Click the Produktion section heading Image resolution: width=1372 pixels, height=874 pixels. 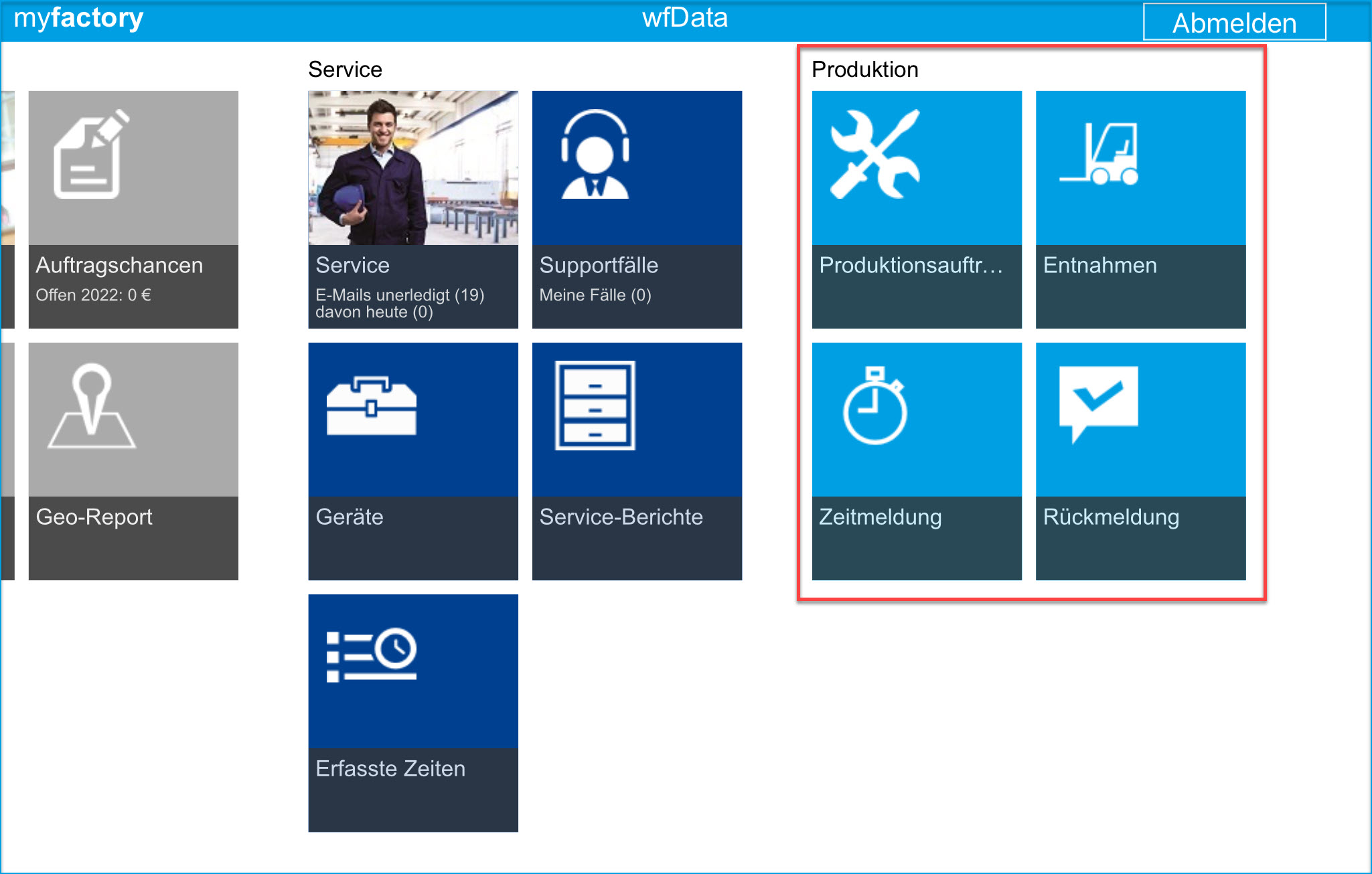[864, 70]
